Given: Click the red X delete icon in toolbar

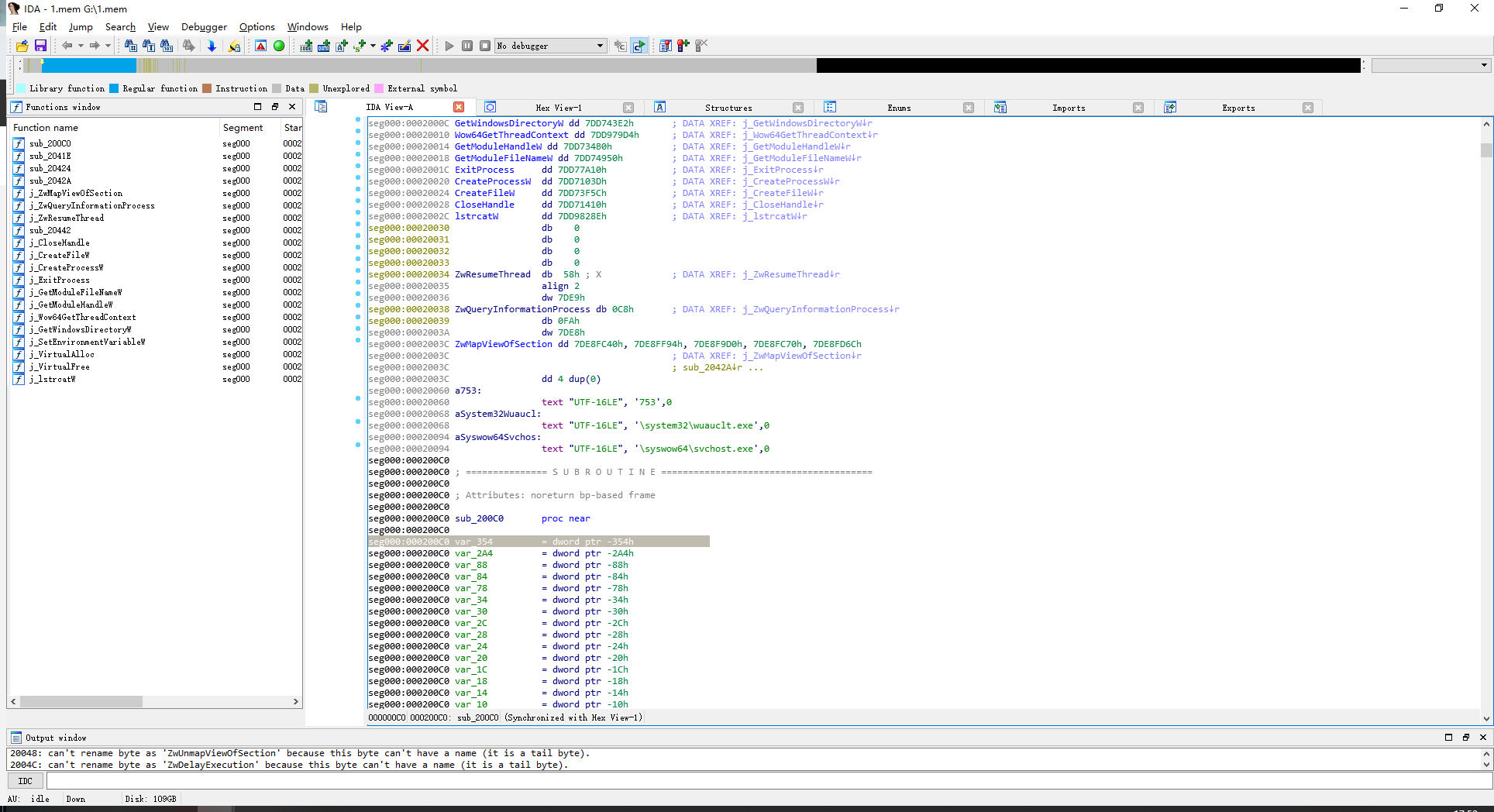Looking at the screenshot, I should pos(422,46).
